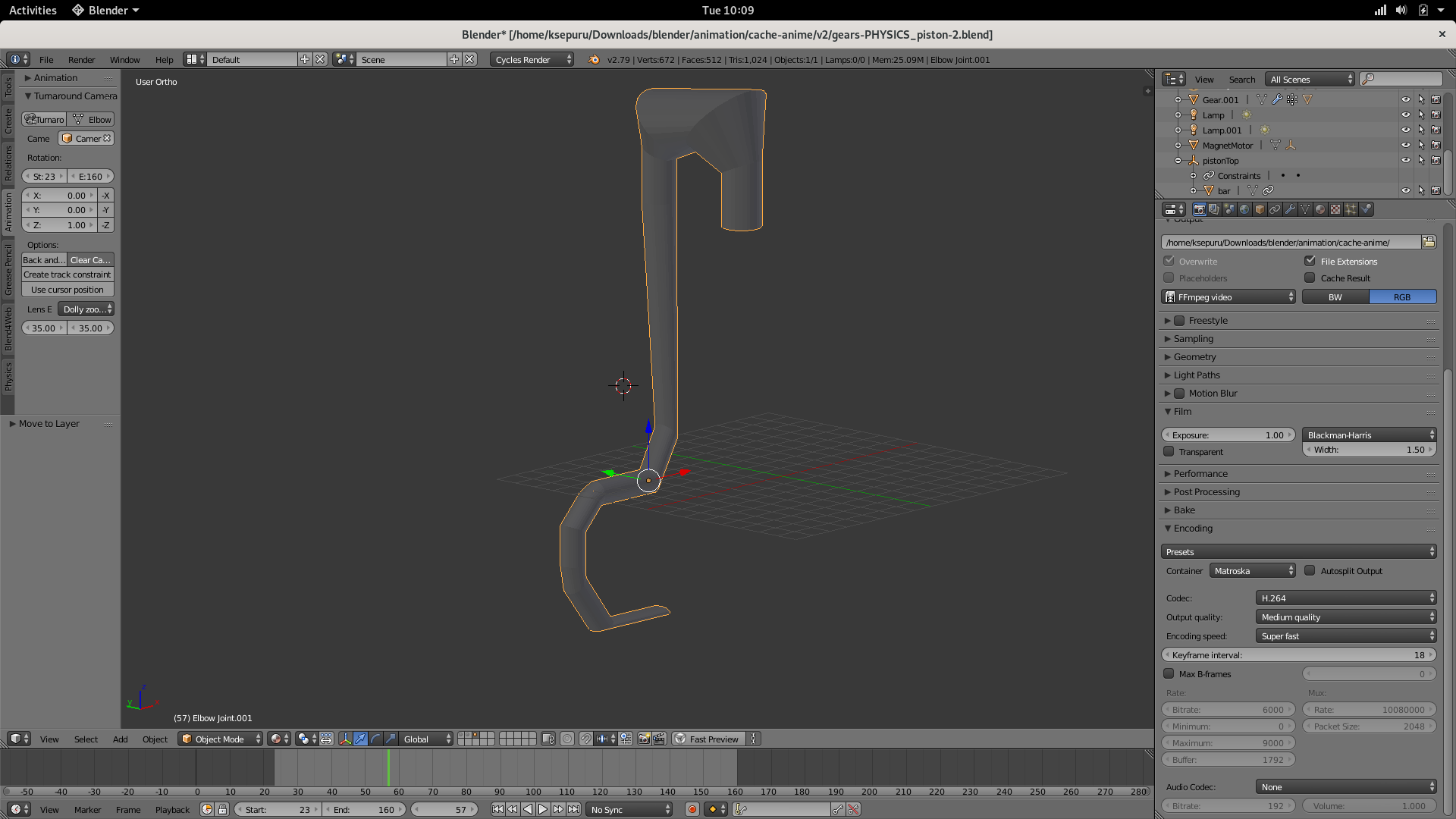Click the Create track constraint button
The width and height of the screenshot is (1456, 819).
pyautogui.click(x=67, y=275)
